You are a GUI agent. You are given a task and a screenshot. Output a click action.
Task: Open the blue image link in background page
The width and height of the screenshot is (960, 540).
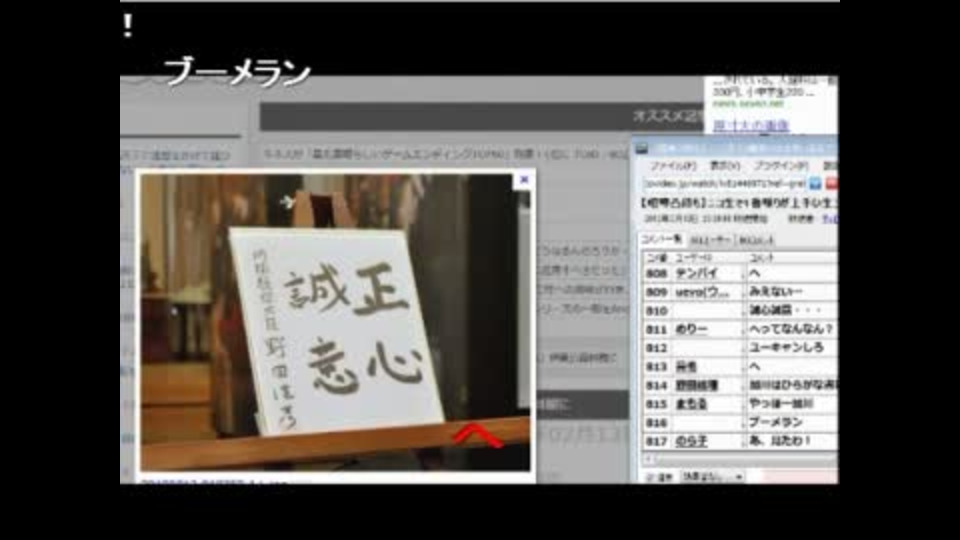pos(751,126)
